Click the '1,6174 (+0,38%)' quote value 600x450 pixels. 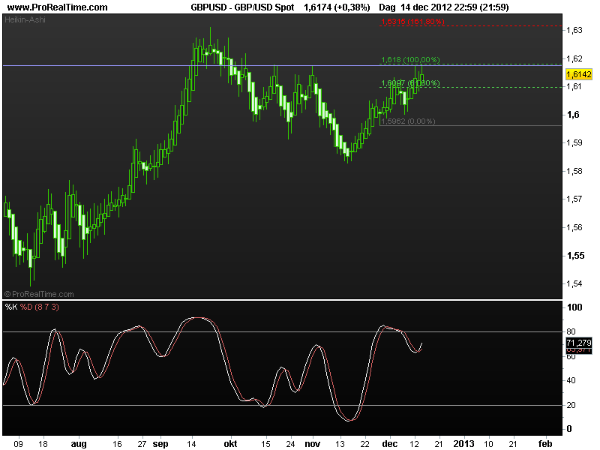pyautogui.click(x=337, y=7)
